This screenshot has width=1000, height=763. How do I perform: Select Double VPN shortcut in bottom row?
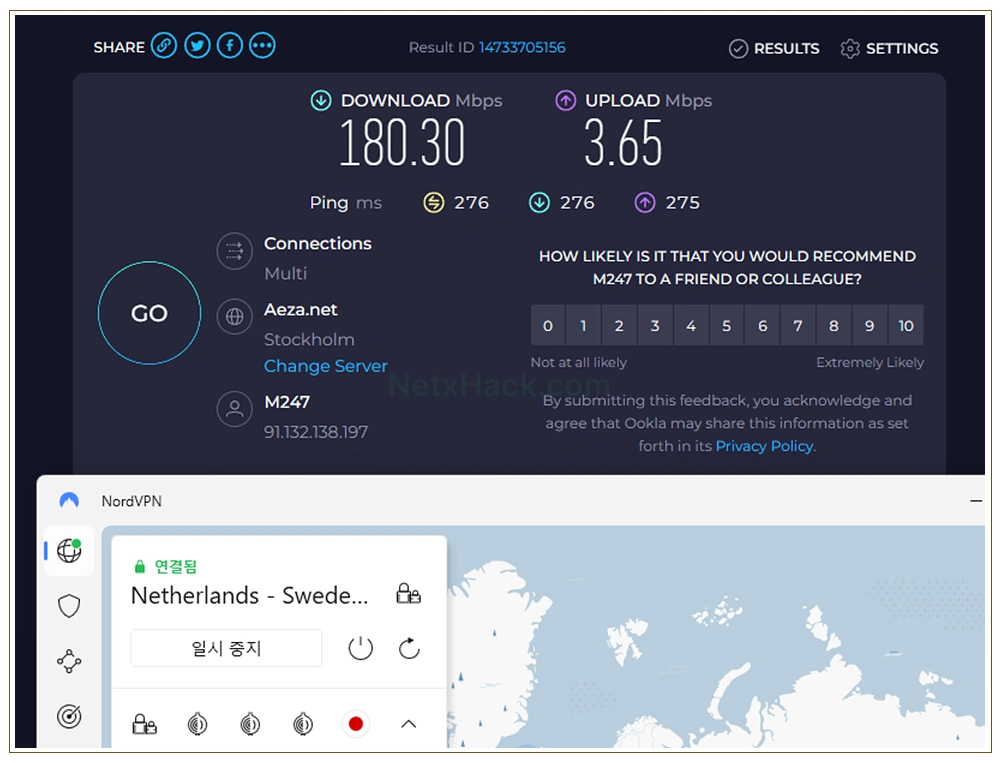144,724
